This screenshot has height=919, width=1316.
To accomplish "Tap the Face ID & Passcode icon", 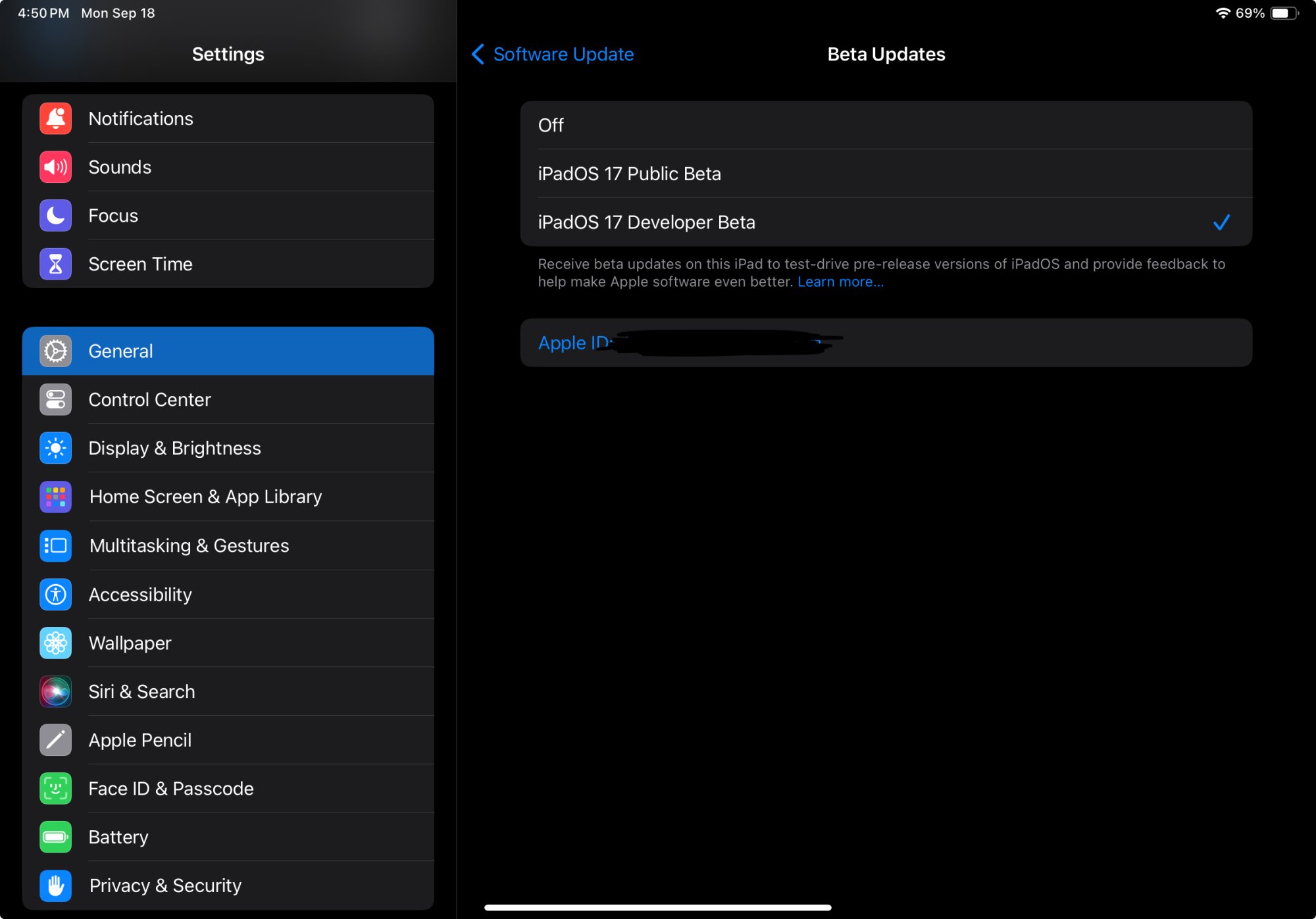I will pos(55,788).
